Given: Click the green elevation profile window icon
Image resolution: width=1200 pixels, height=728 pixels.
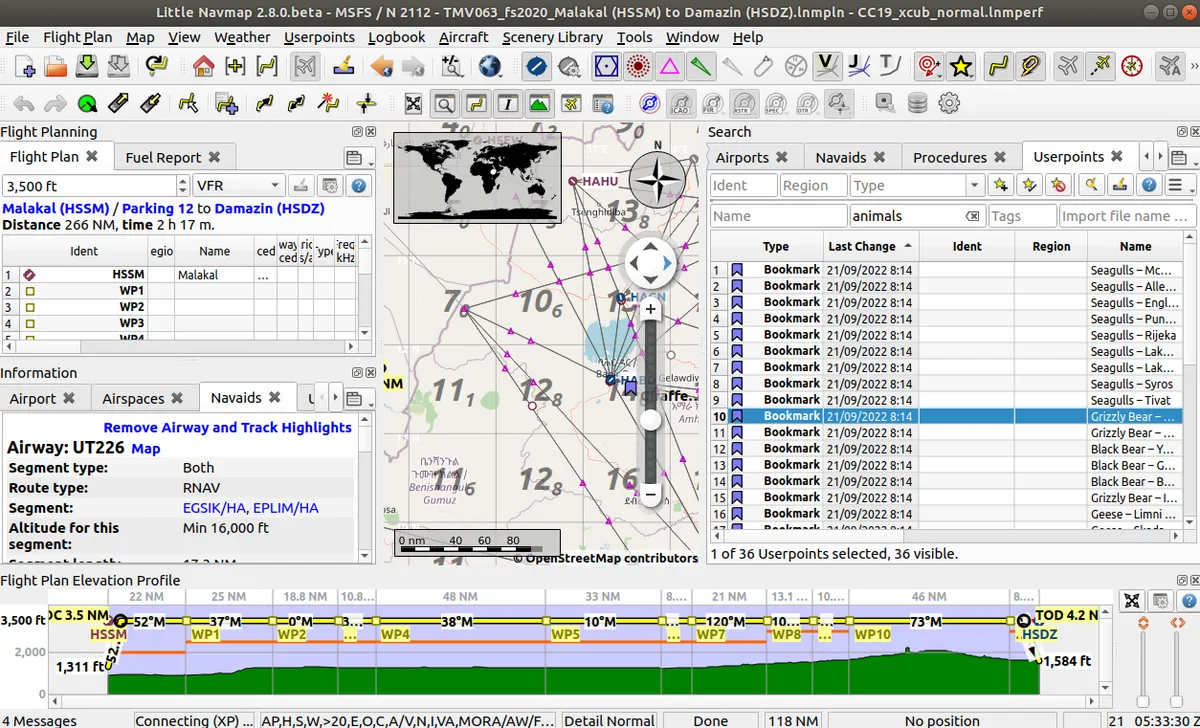Looking at the screenshot, I should tap(539, 103).
